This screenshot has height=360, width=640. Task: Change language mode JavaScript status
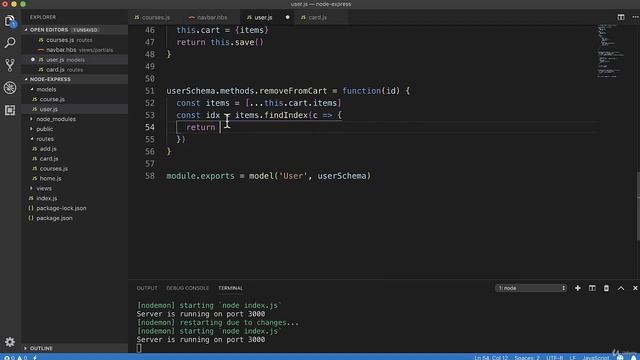pos(596,357)
